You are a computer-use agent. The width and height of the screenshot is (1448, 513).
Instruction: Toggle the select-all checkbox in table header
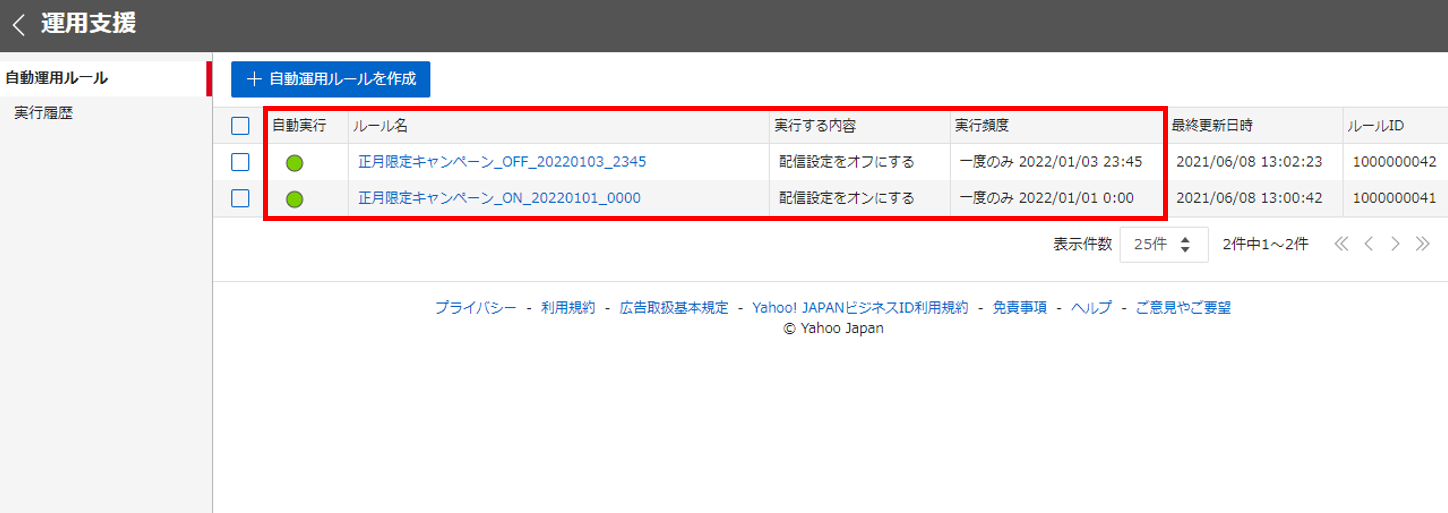coord(240,126)
